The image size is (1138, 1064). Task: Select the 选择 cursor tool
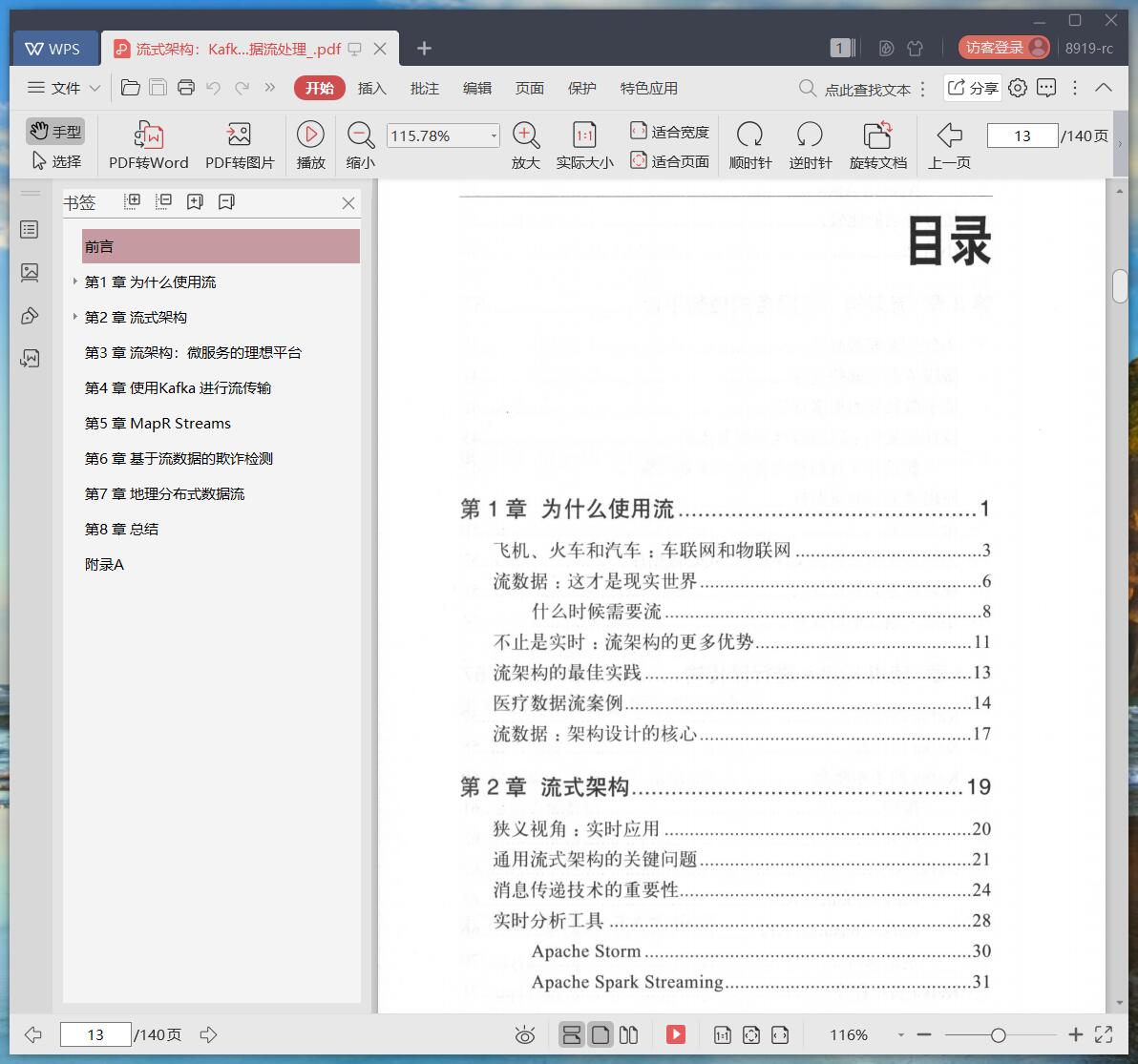click(56, 161)
